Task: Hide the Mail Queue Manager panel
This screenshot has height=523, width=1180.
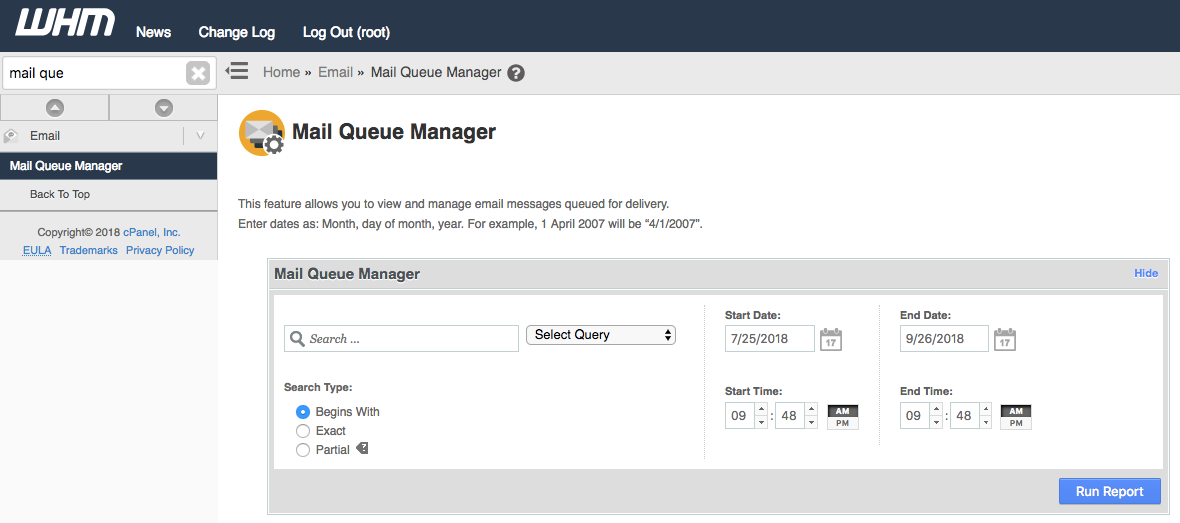Action: tap(1146, 273)
